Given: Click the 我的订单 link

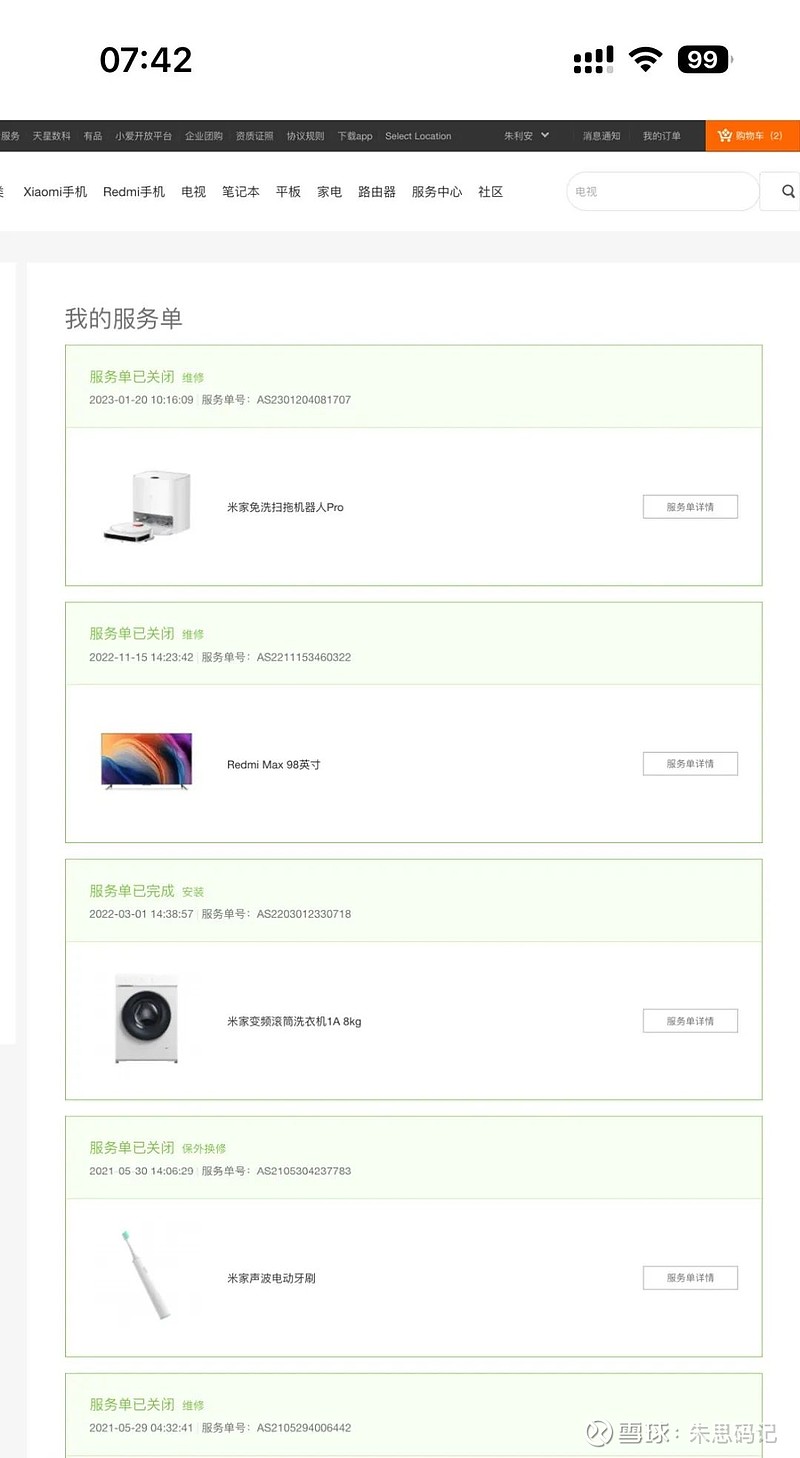Looking at the screenshot, I should [661, 136].
